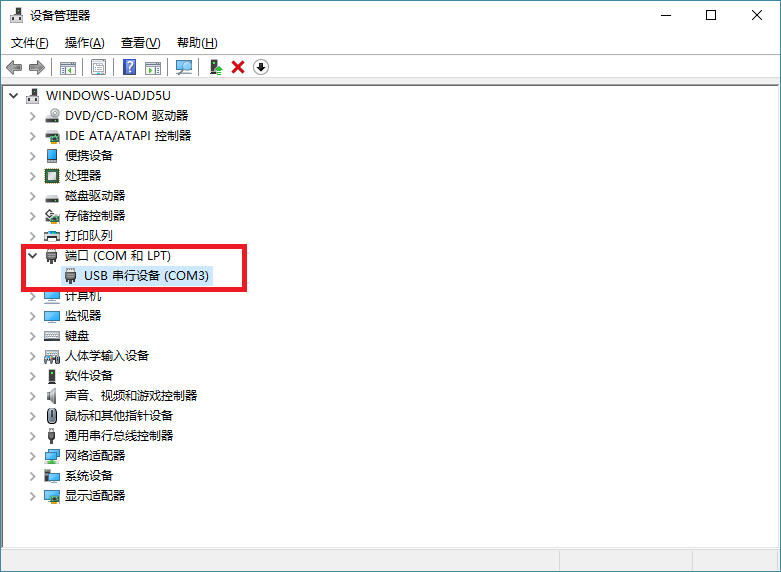Click the Back arrow in the toolbar
The image size is (781, 572).
14,67
